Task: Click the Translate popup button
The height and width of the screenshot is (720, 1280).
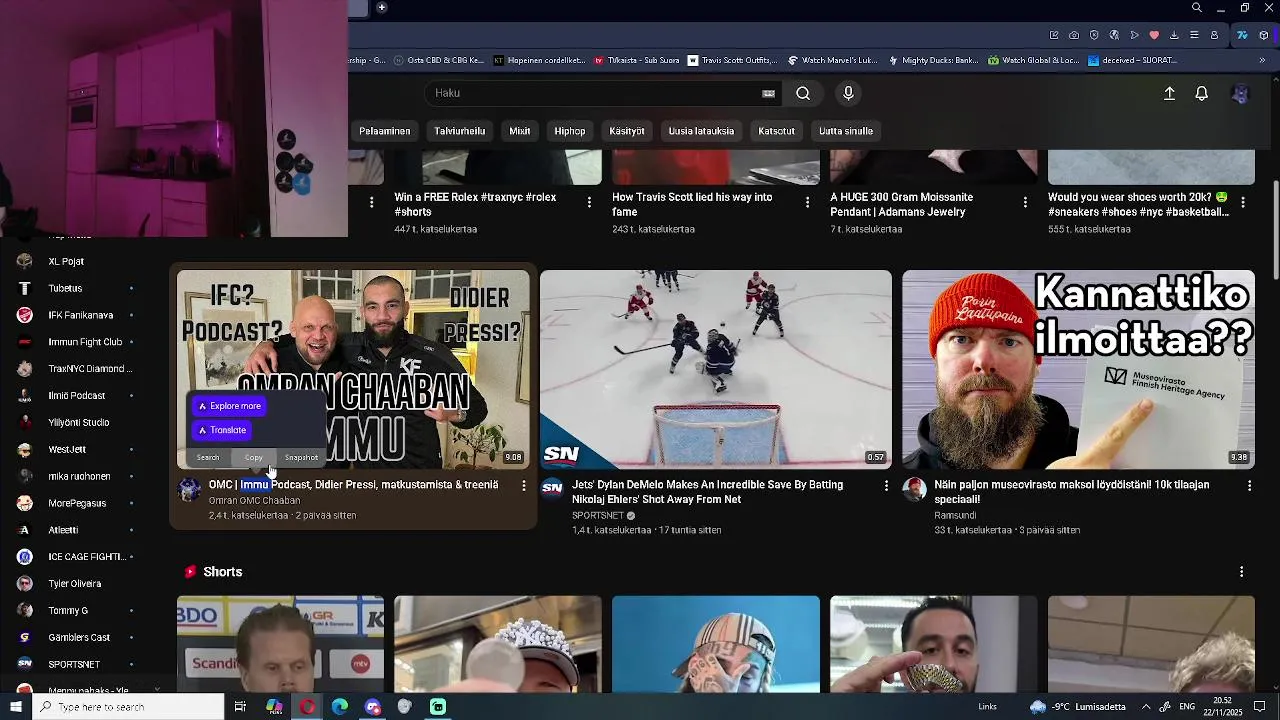Action: pos(222,430)
